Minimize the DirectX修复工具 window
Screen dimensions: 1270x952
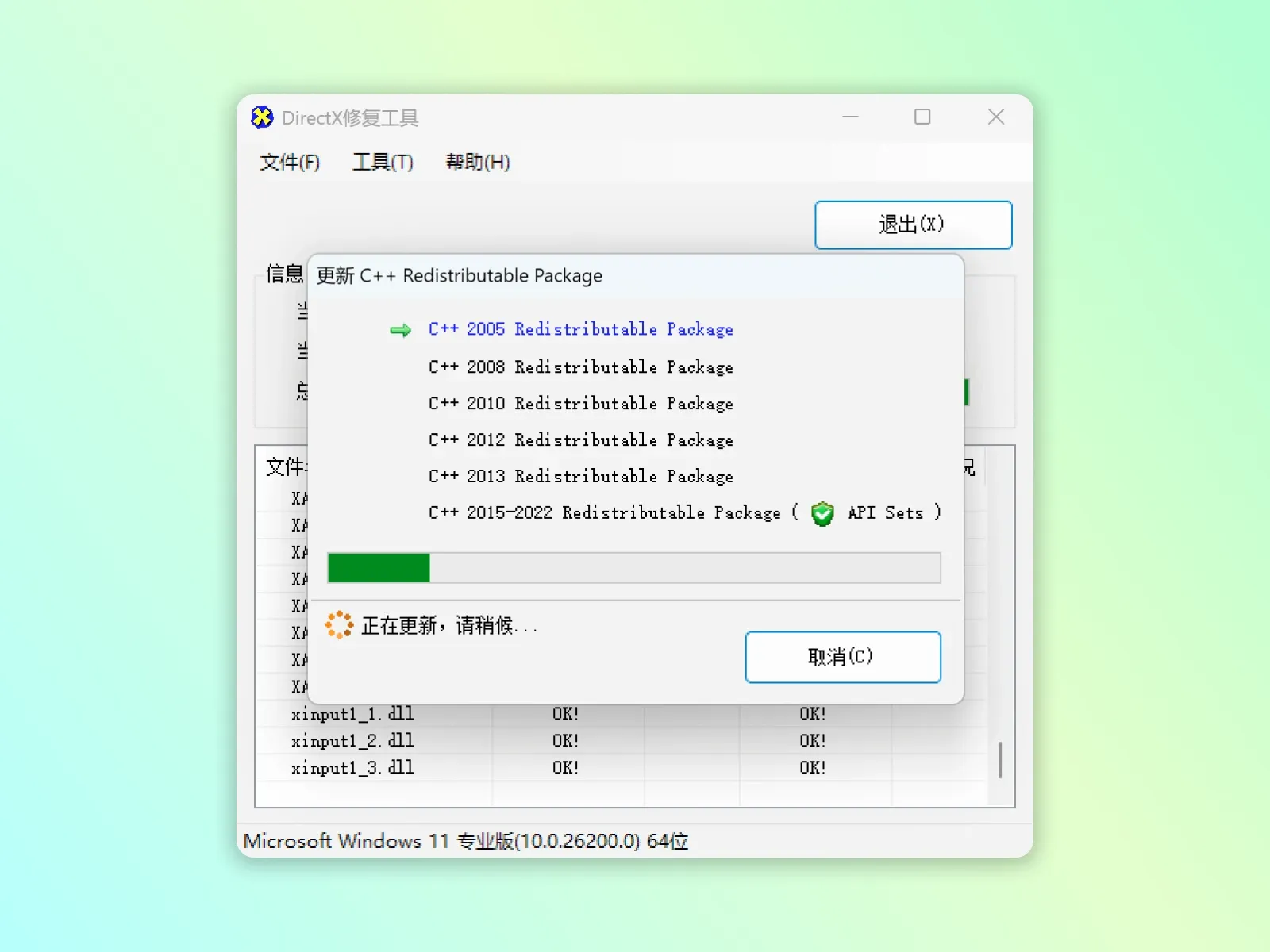[850, 117]
